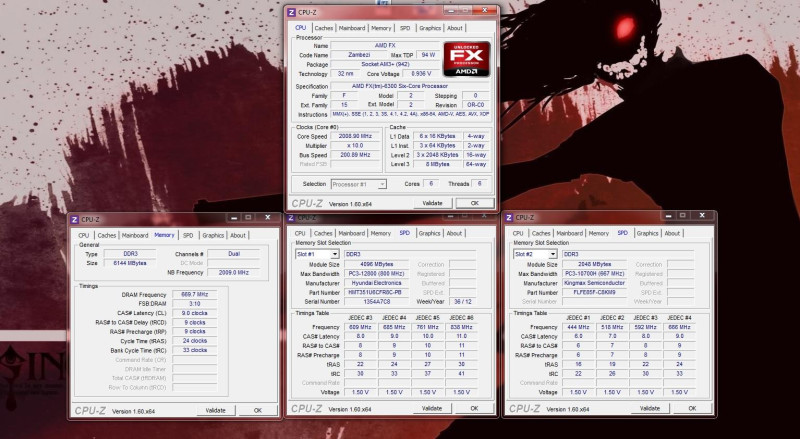
Task: Click the Cores count field
Action: pos(431,184)
